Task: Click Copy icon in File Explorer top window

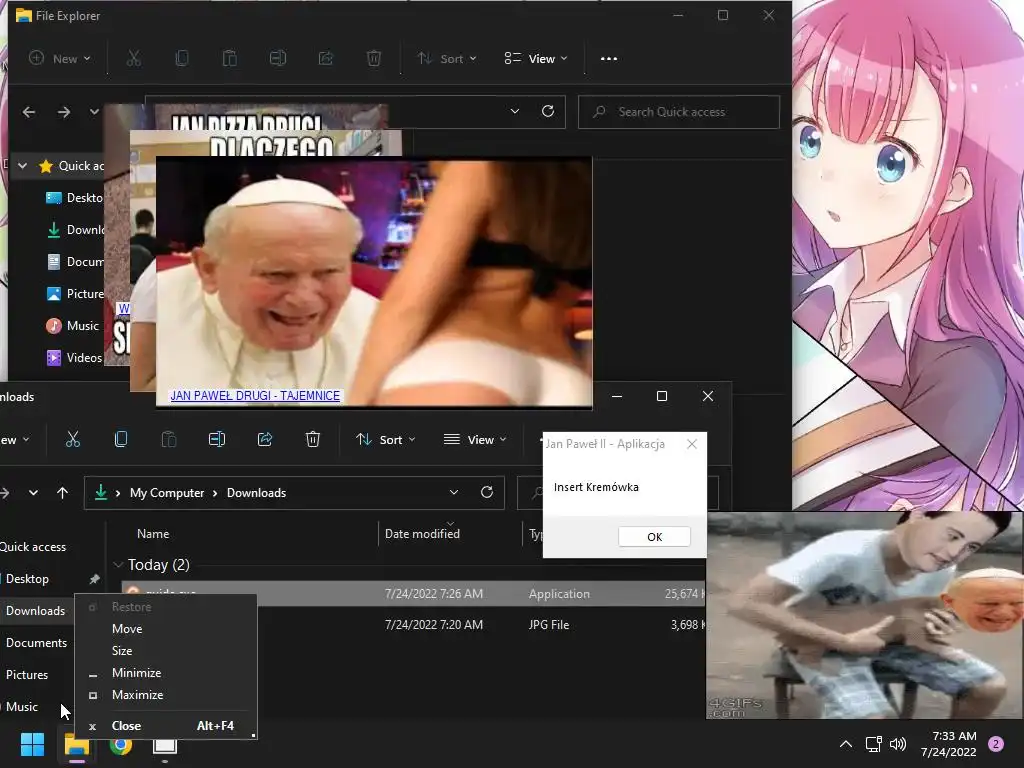Action: [182, 59]
